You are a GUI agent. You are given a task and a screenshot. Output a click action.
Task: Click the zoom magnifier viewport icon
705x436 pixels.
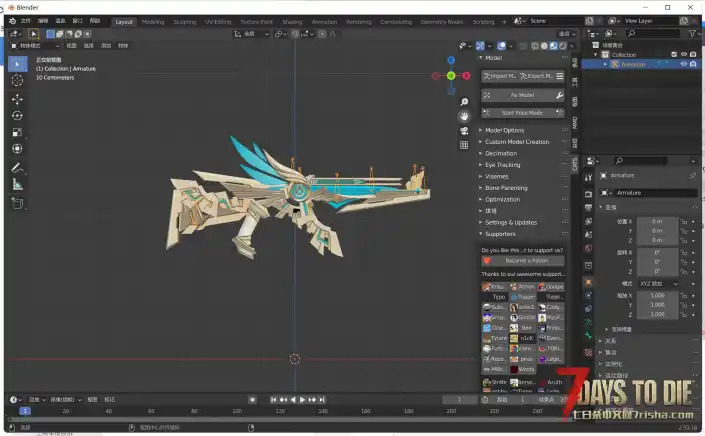(465, 102)
